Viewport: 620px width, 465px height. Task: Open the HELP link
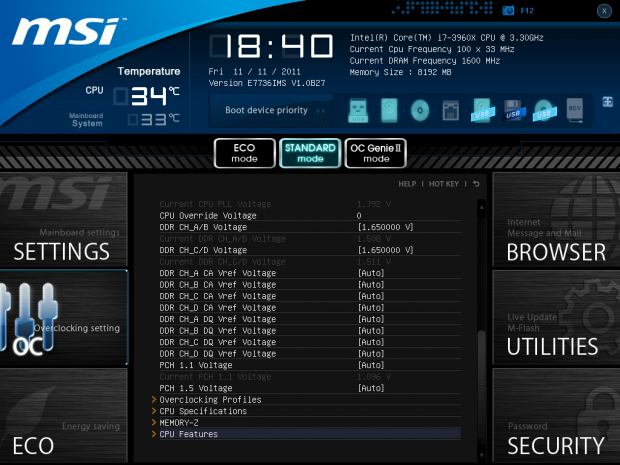click(x=407, y=184)
